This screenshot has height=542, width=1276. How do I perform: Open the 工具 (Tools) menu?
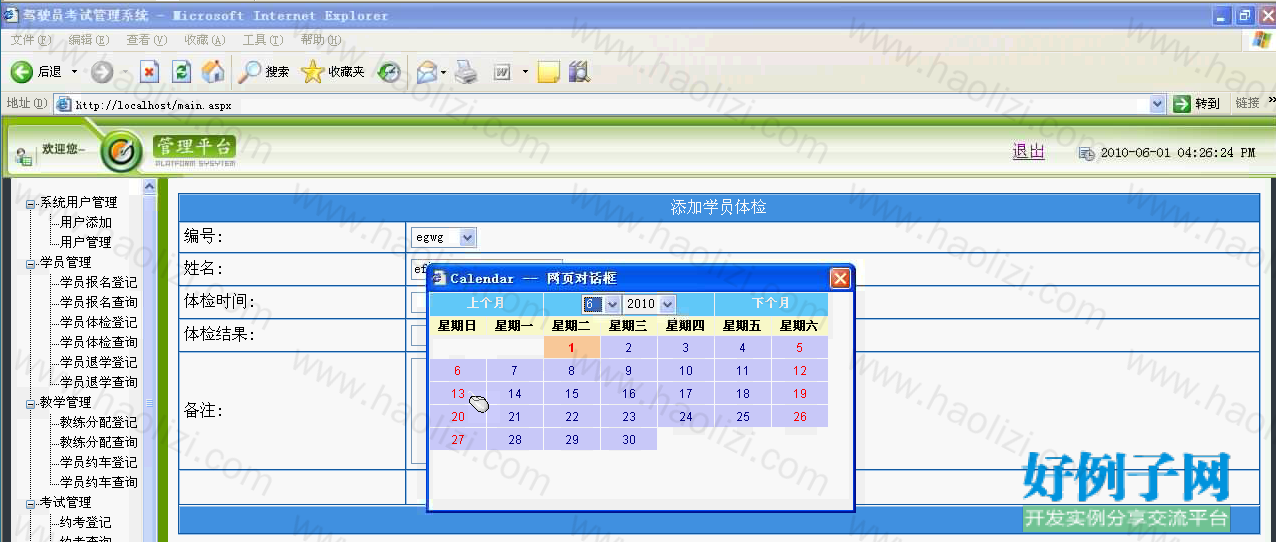pos(262,40)
